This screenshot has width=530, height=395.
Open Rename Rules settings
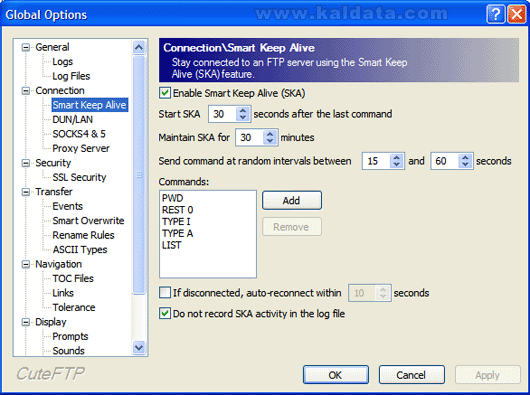tap(83, 235)
